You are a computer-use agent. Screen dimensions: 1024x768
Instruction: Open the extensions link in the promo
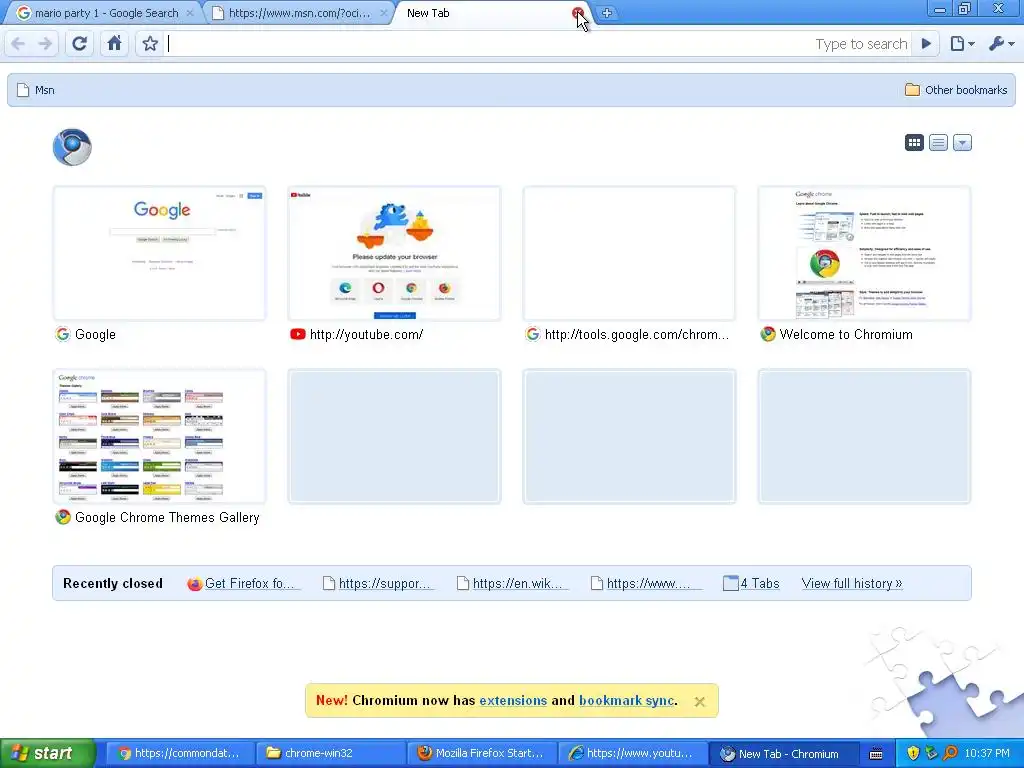pyautogui.click(x=513, y=700)
